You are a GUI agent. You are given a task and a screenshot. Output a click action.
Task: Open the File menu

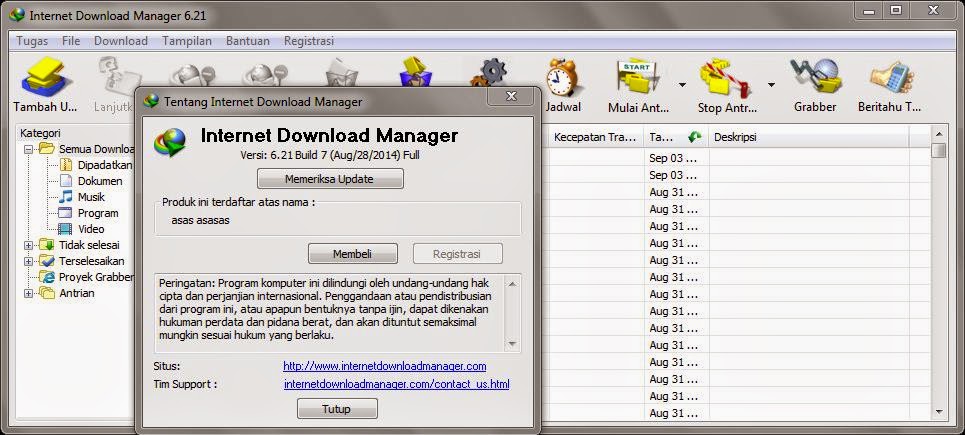pos(71,41)
